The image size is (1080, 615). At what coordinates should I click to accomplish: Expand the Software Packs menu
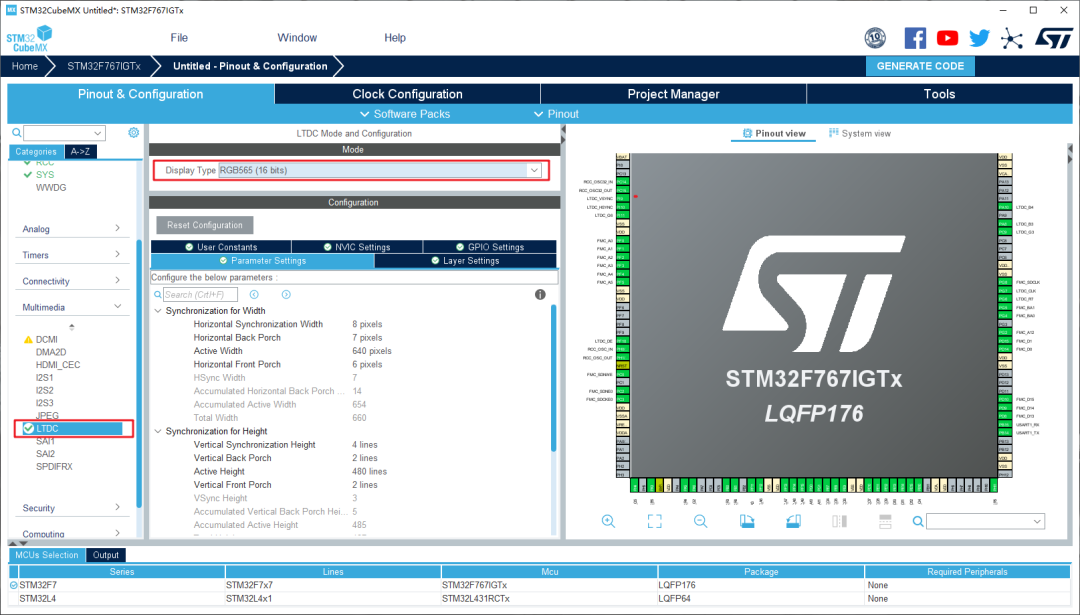[405, 114]
